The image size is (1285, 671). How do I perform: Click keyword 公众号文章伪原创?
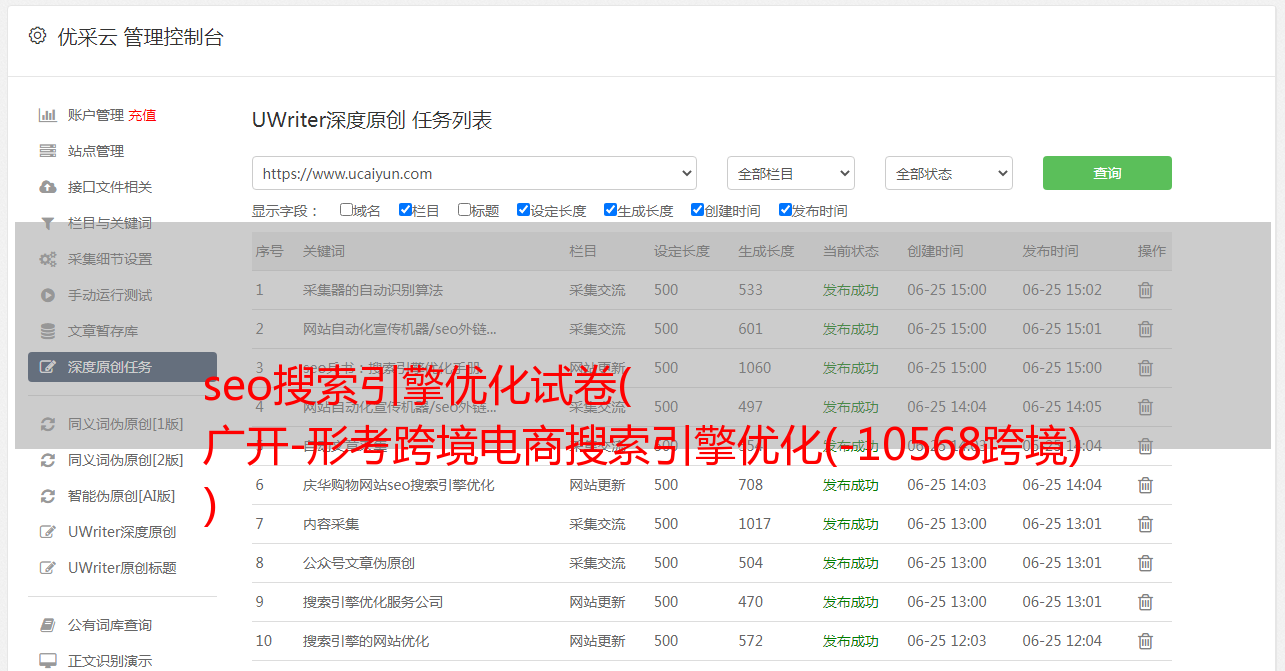(x=359, y=563)
